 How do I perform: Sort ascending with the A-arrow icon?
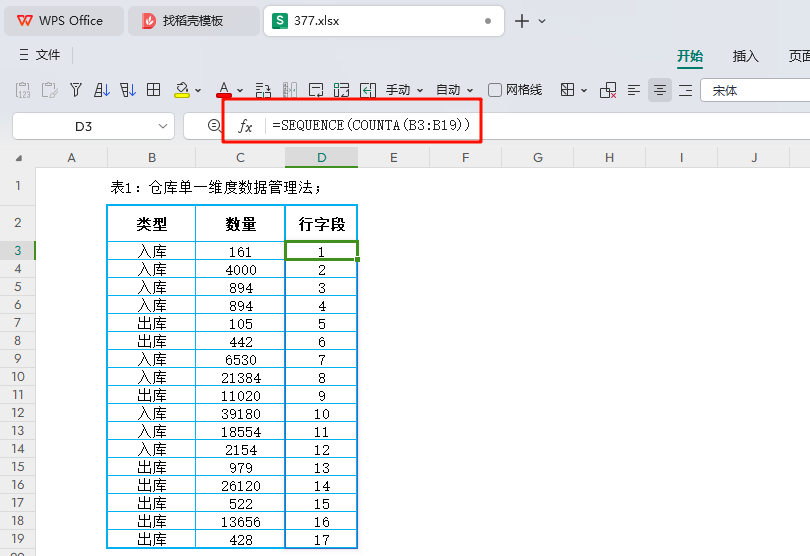[102, 90]
